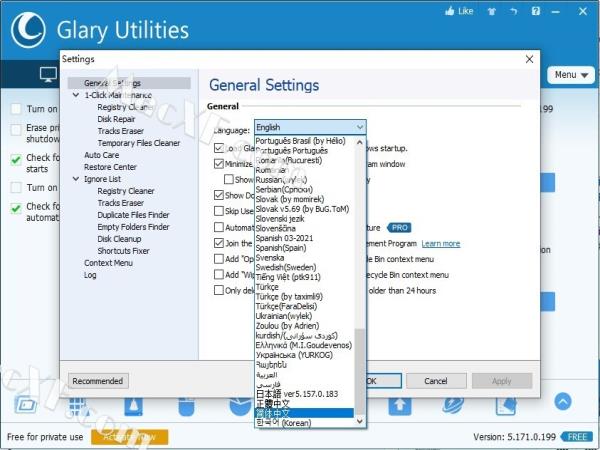Image resolution: width=600 pixels, height=450 pixels.
Task: Click the language list scroll-down arrow
Action: point(360,421)
